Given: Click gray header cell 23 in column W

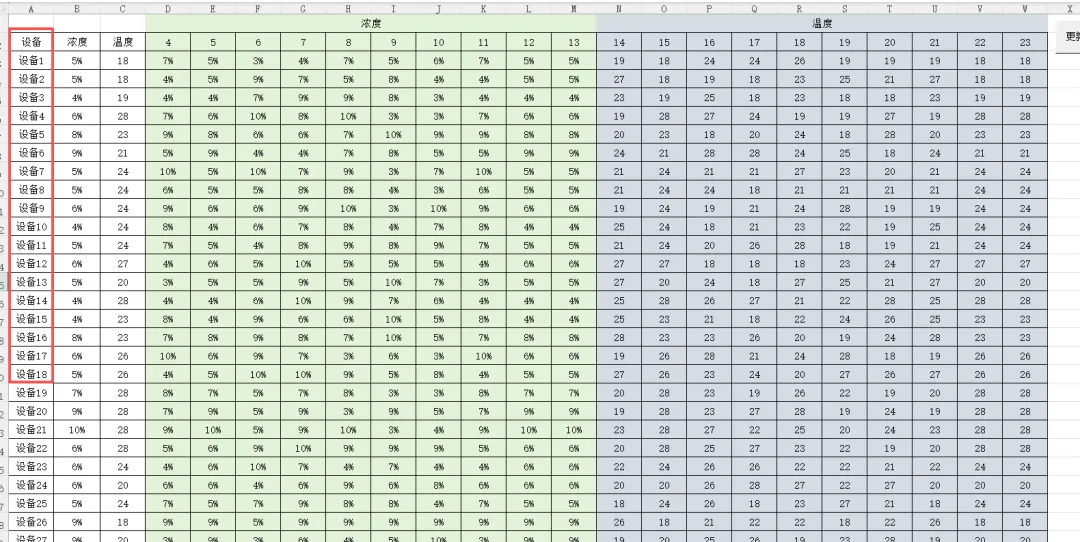Looking at the screenshot, I should [1026, 42].
